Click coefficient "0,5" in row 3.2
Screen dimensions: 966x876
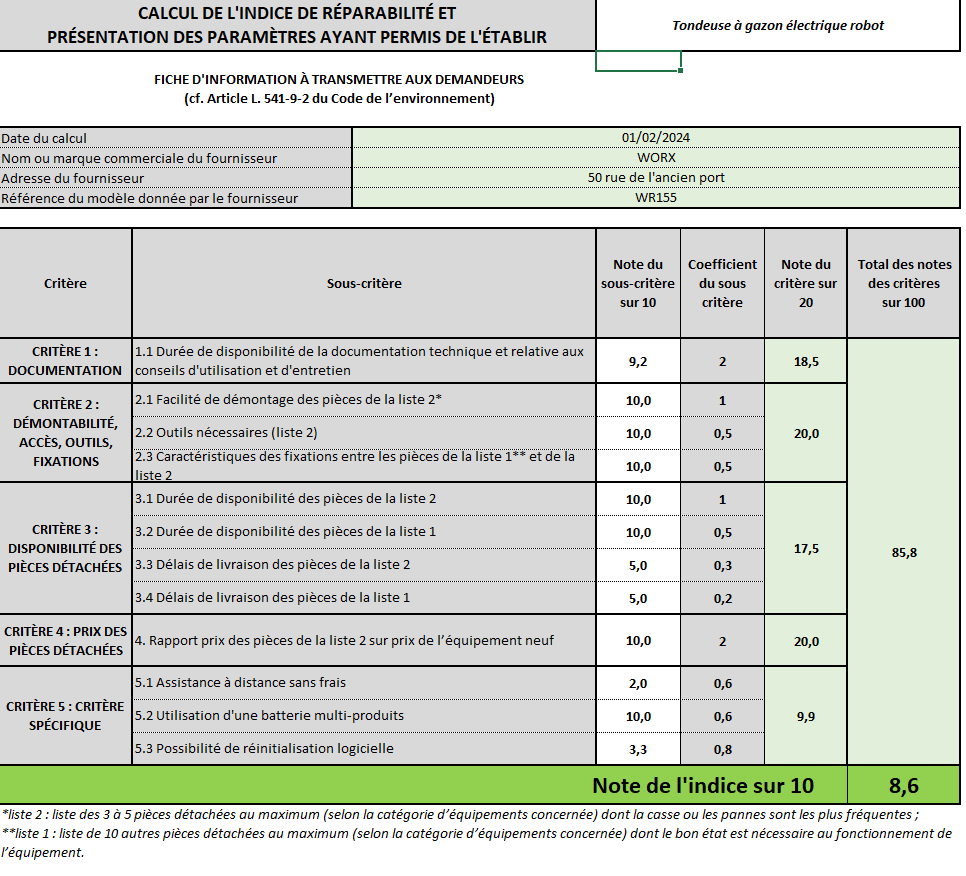(722, 532)
